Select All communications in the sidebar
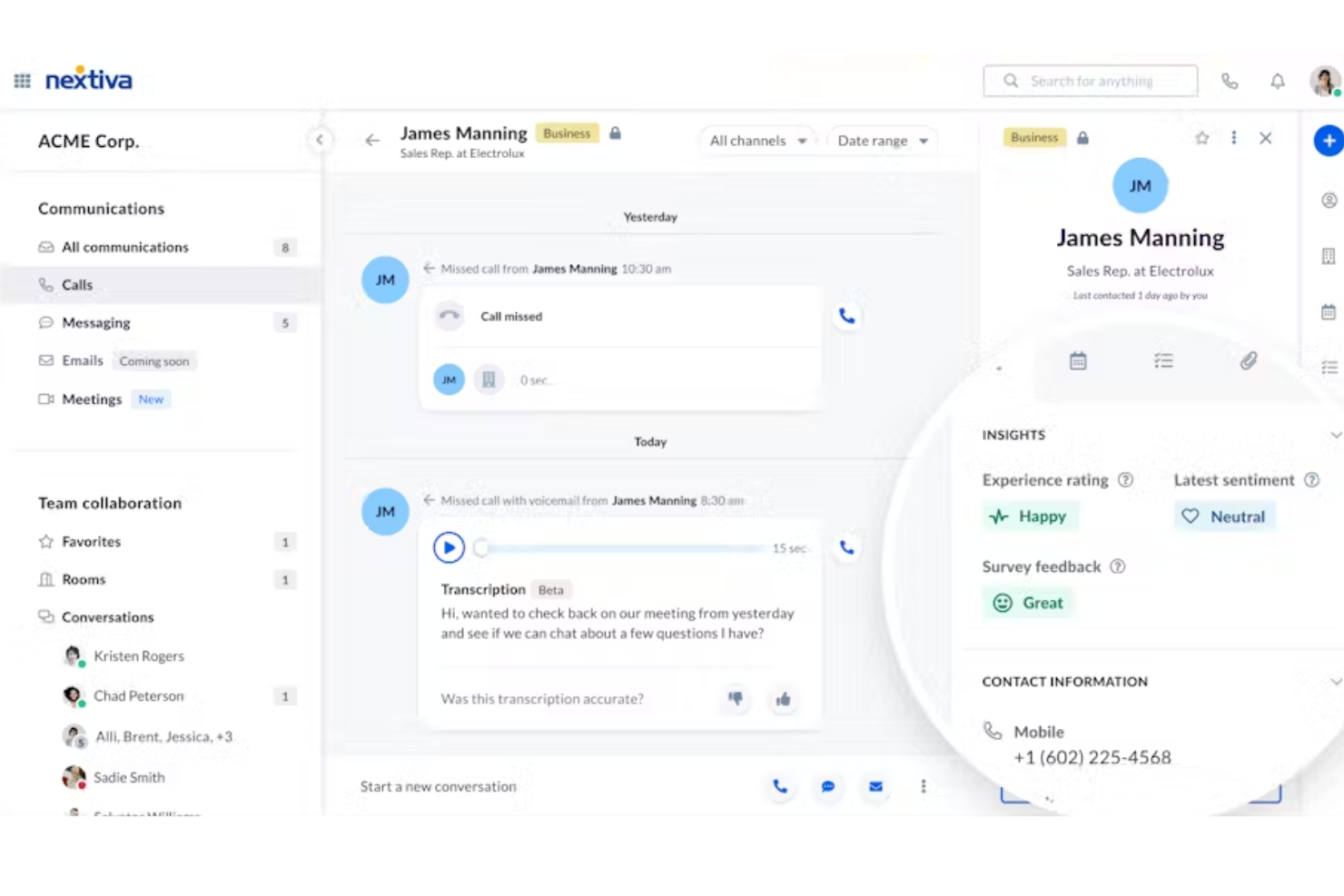The image size is (1344, 896). click(124, 246)
